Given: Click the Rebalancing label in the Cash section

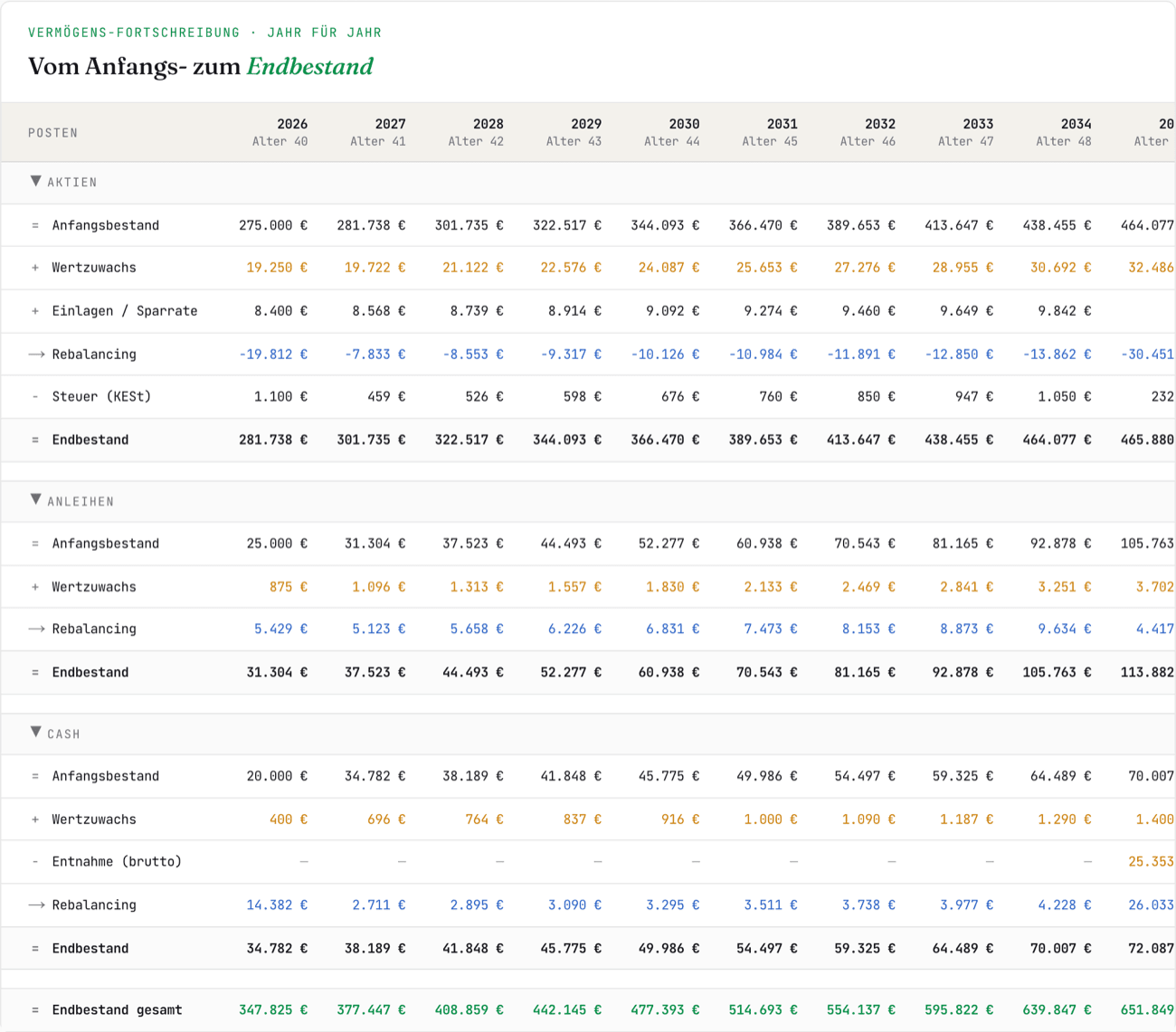Looking at the screenshot, I should pyautogui.click(x=94, y=904).
